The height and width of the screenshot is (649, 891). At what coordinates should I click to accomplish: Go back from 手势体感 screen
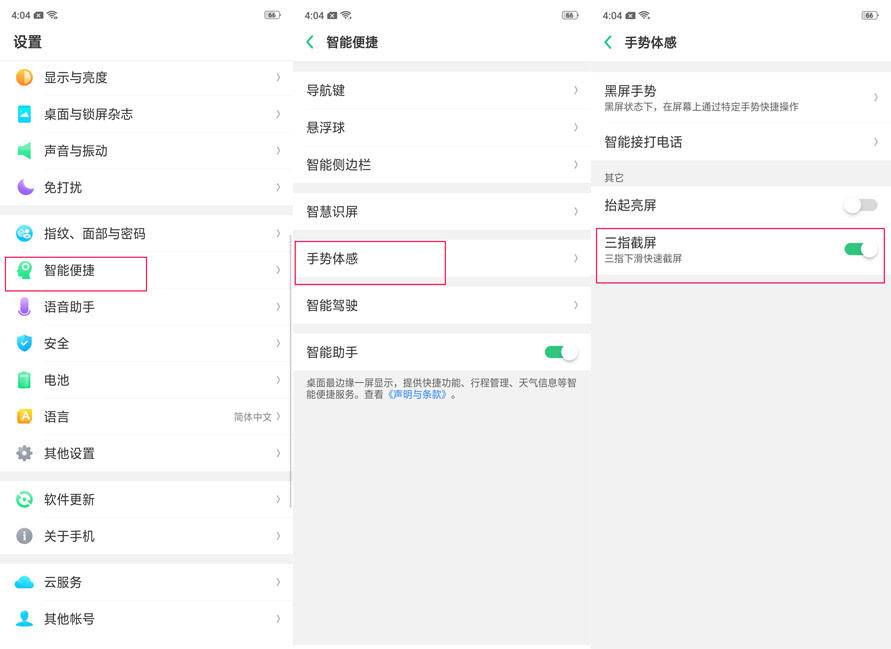[x=609, y=42]
